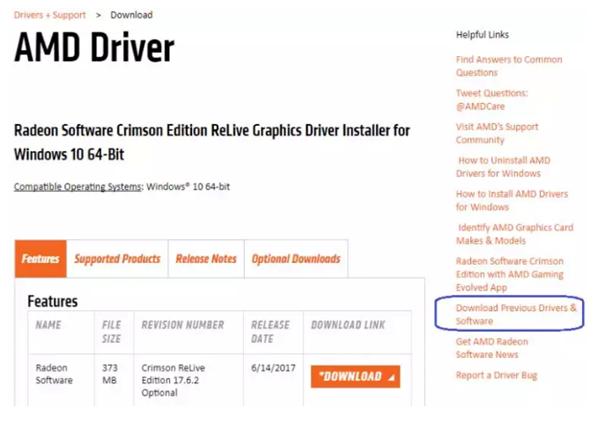This screenshot has width=605, height=429.
Task: Open Identify AMD Graphics Card Makes & Models
Action: coord(515,234)
